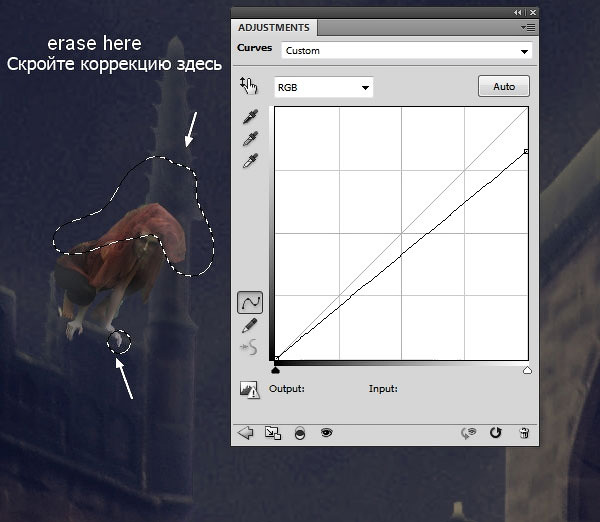The width and height of the screenshot is (600, 522).
Task: Pick the white point eyedropper
Action: (250, 161)
